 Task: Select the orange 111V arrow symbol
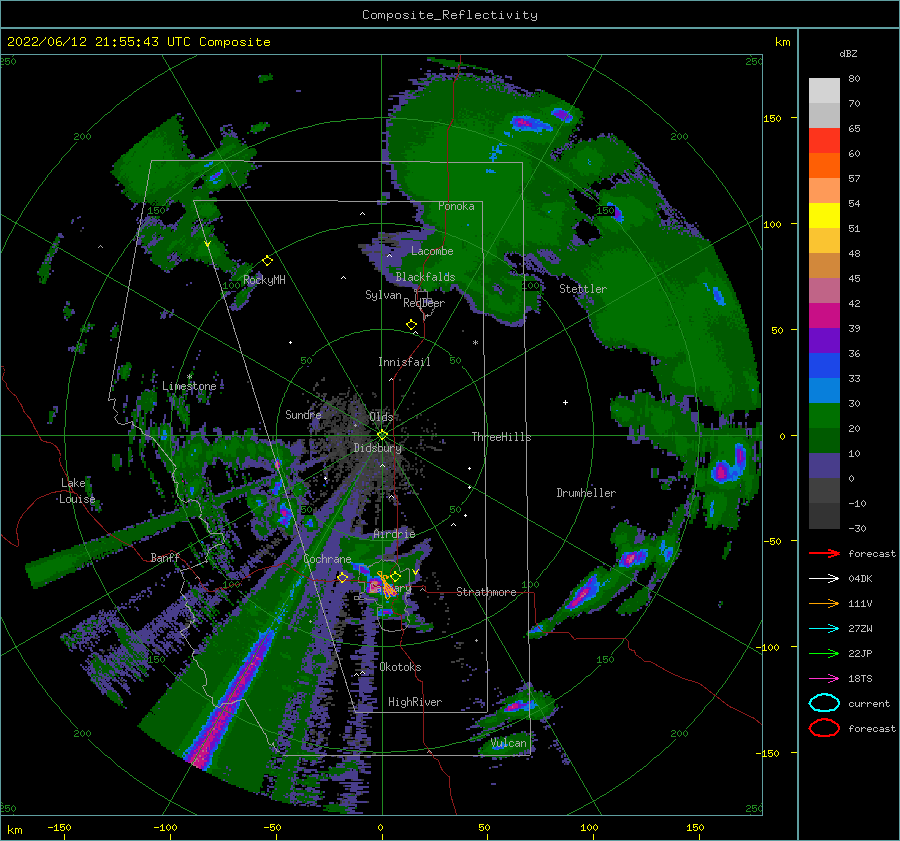824,603
